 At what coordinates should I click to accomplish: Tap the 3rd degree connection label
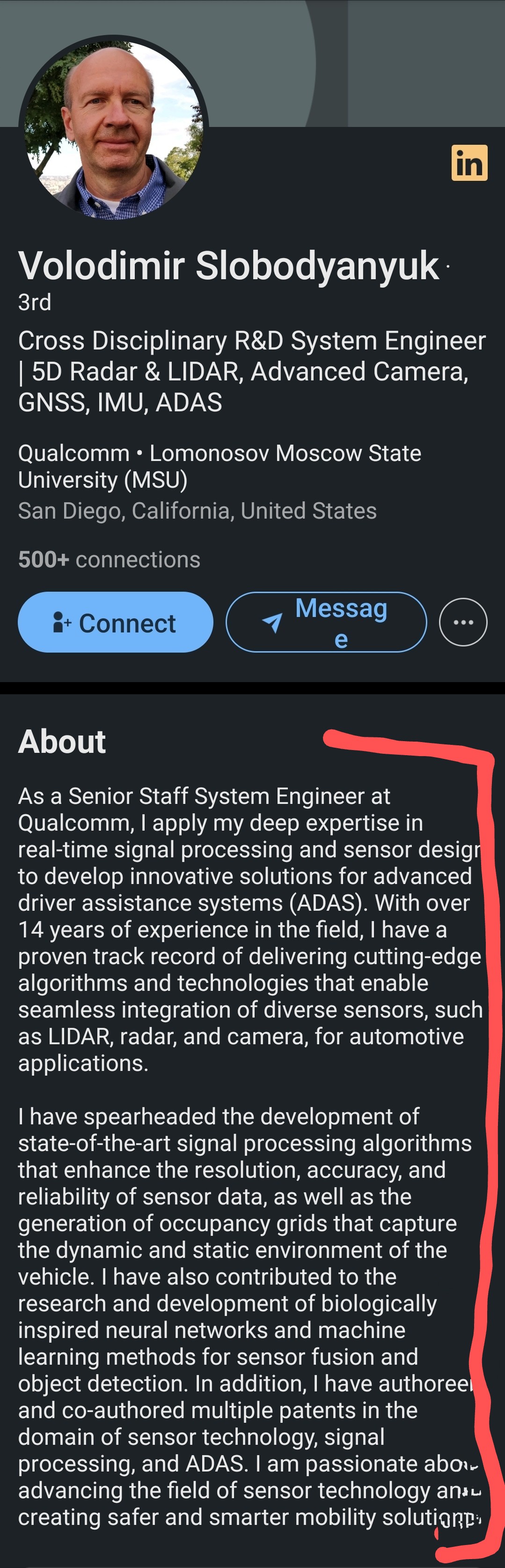point(35,303)
